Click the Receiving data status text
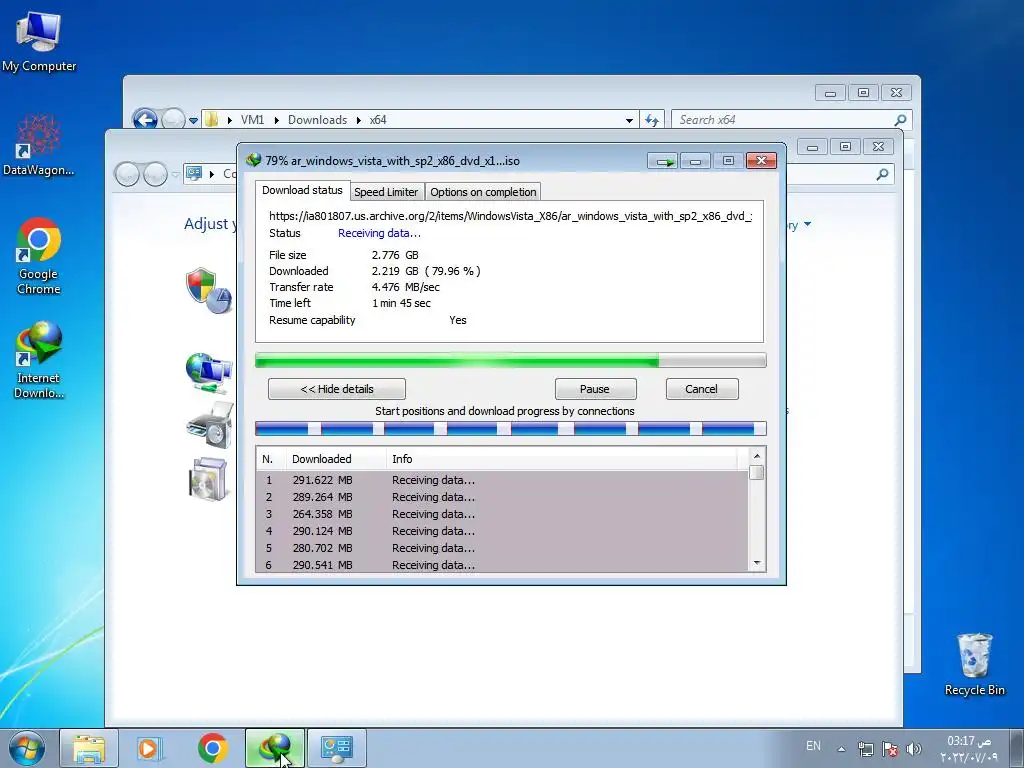Screen dimensions: 1024x768 pos(379,233)
